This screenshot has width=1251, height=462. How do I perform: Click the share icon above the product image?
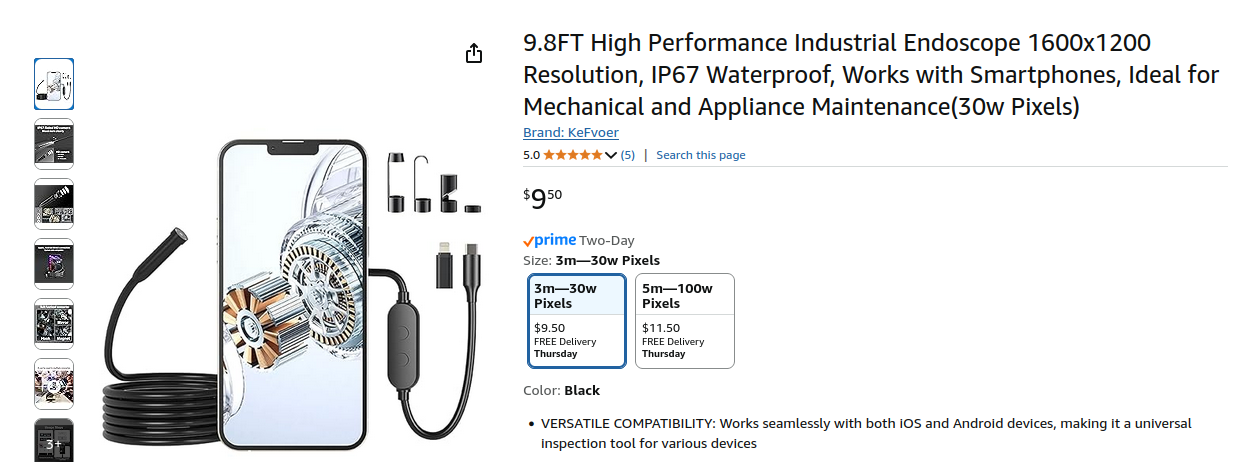pos(474,53)
